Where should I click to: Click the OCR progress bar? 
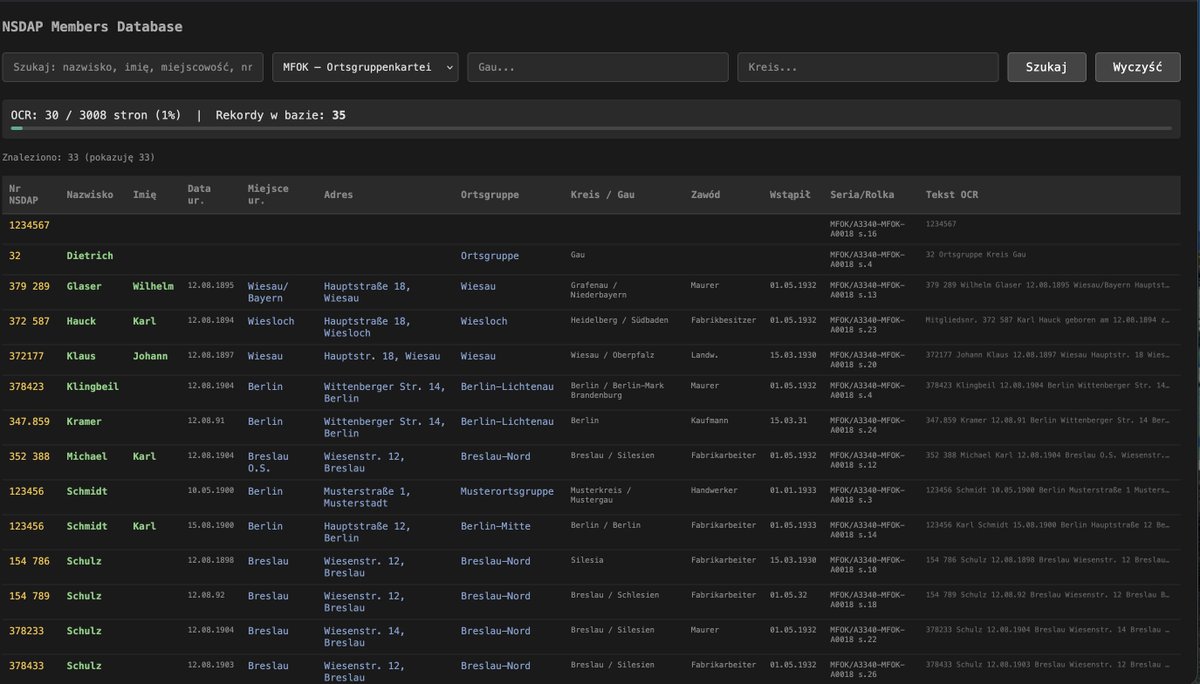(x=590, y=128)
